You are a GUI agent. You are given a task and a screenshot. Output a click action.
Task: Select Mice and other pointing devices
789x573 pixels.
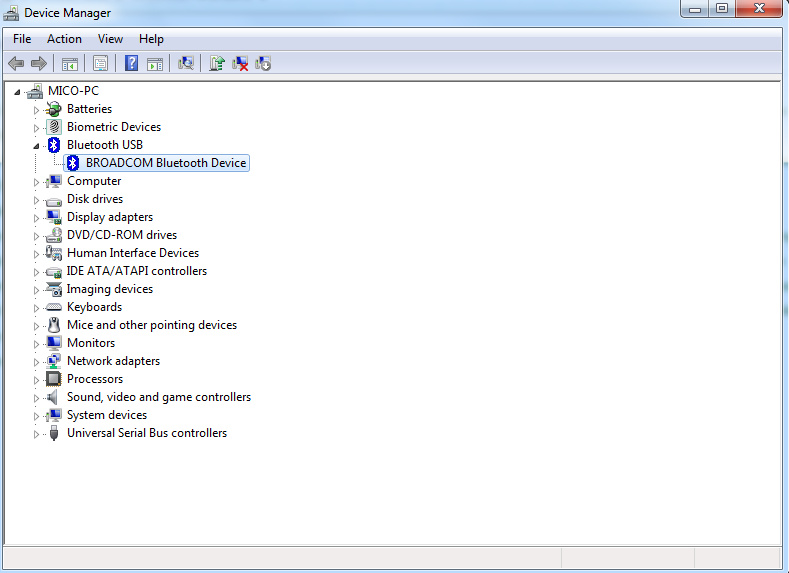pos(151,325)
